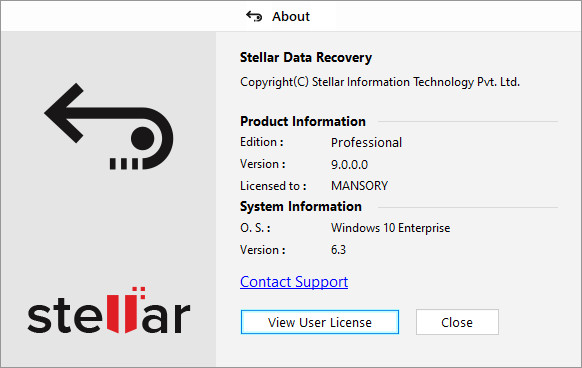Click the 'Edition :' label
Screen dimensions: 582x368
(262, 142)
